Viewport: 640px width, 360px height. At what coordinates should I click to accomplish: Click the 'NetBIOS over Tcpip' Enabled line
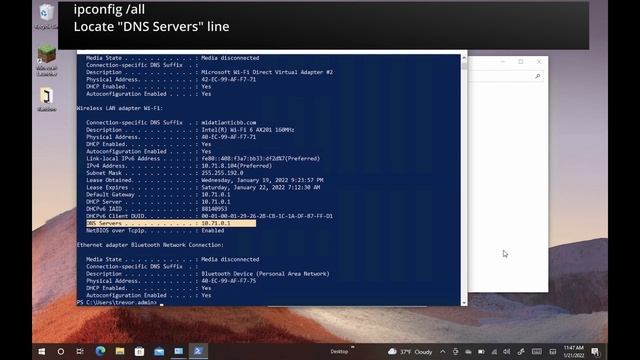point(155,231)
